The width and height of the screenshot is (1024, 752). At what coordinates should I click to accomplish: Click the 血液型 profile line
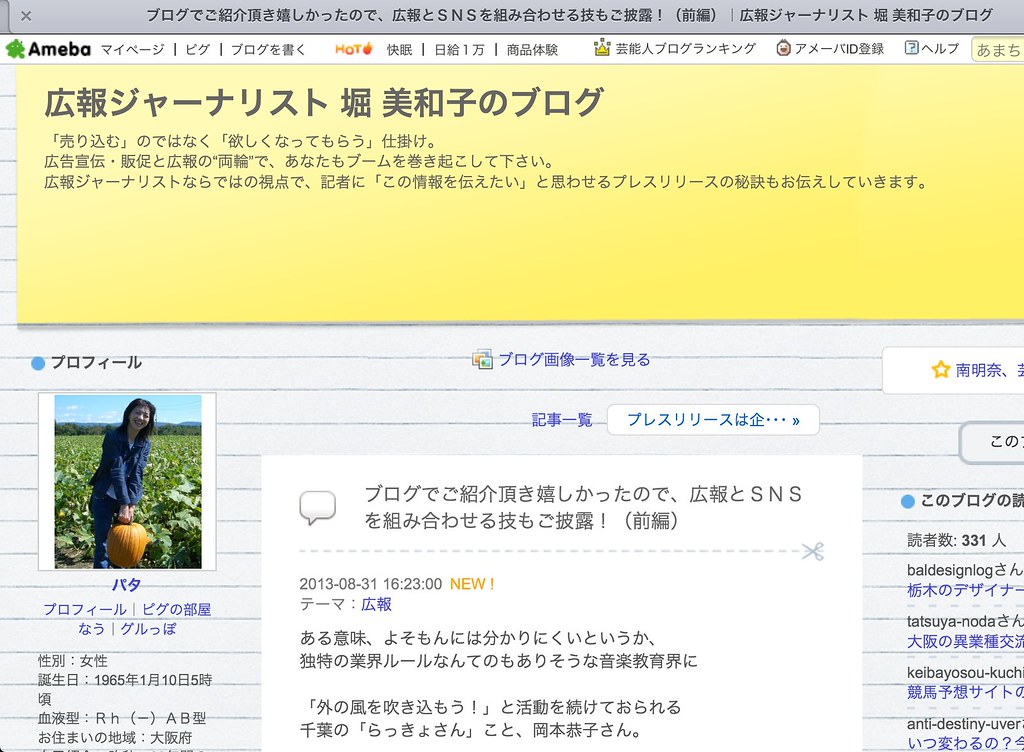coord(122,719)
